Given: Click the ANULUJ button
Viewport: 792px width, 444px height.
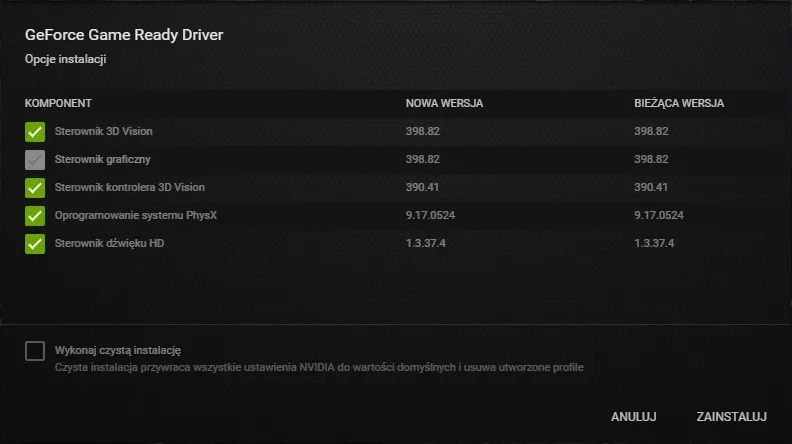Looking at the screenshot, I should click(633, 416).
